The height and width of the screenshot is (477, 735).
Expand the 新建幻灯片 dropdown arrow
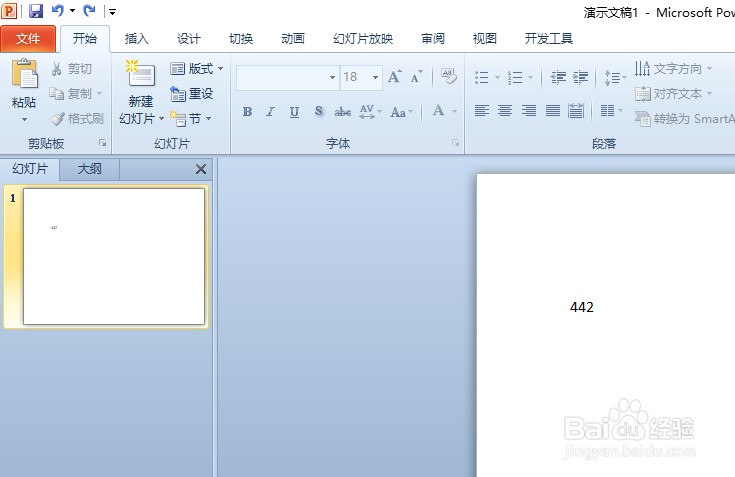(161, 119)
